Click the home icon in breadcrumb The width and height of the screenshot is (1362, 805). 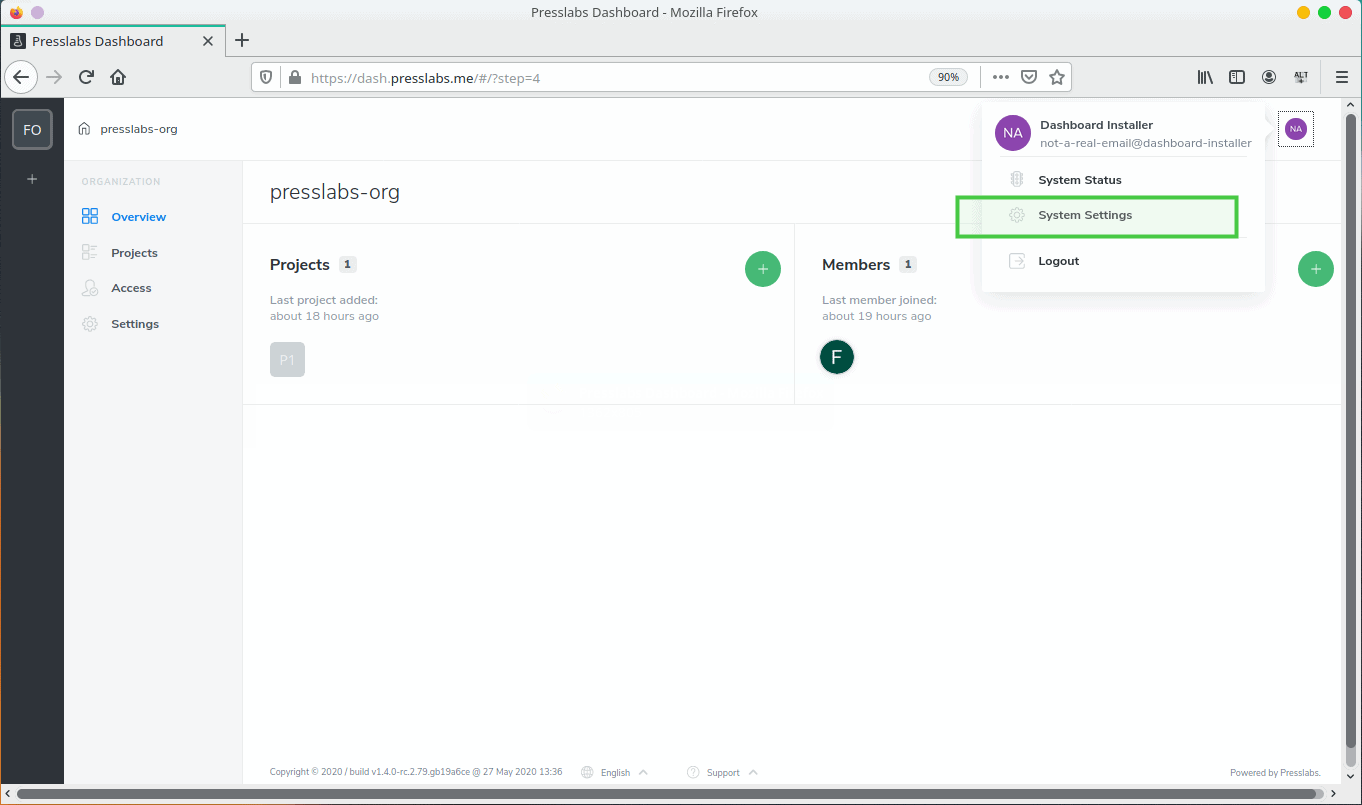point(84,129)
